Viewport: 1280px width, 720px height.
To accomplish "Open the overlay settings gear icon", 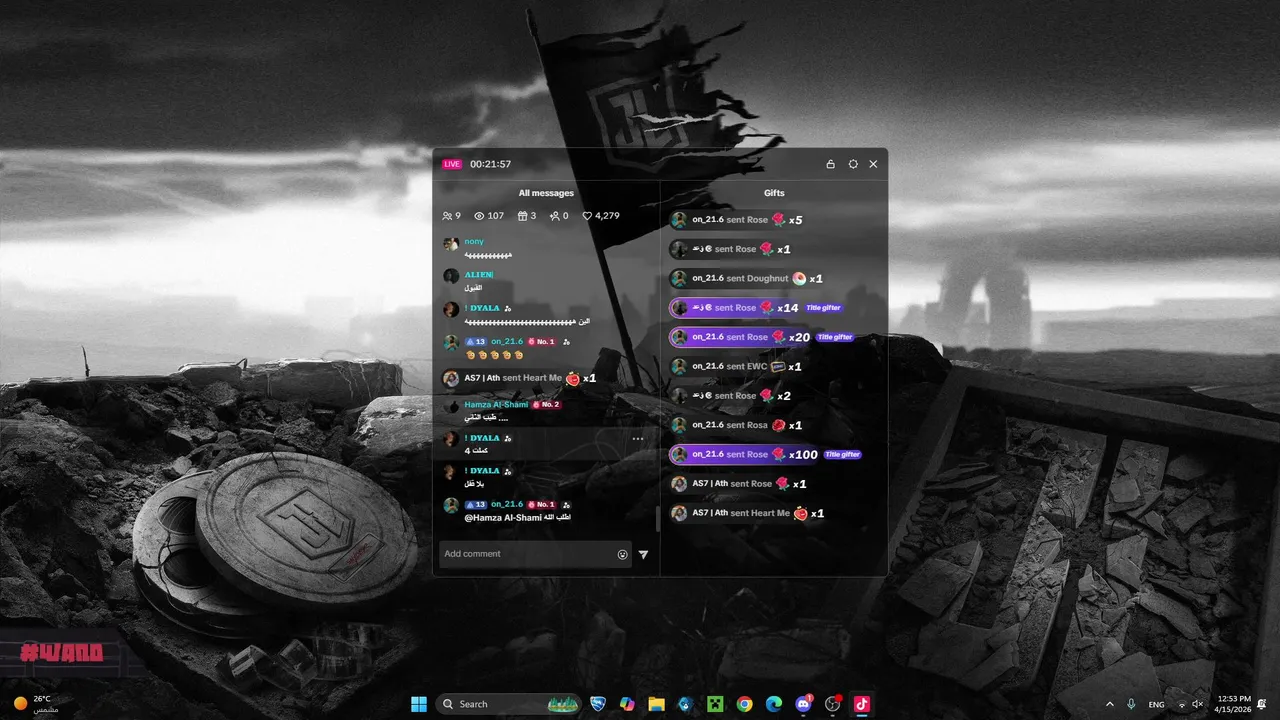I will [853, 164].
